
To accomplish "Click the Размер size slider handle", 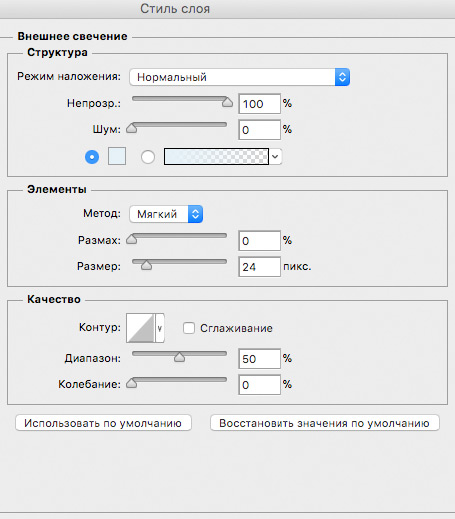I will coord(146,265).
